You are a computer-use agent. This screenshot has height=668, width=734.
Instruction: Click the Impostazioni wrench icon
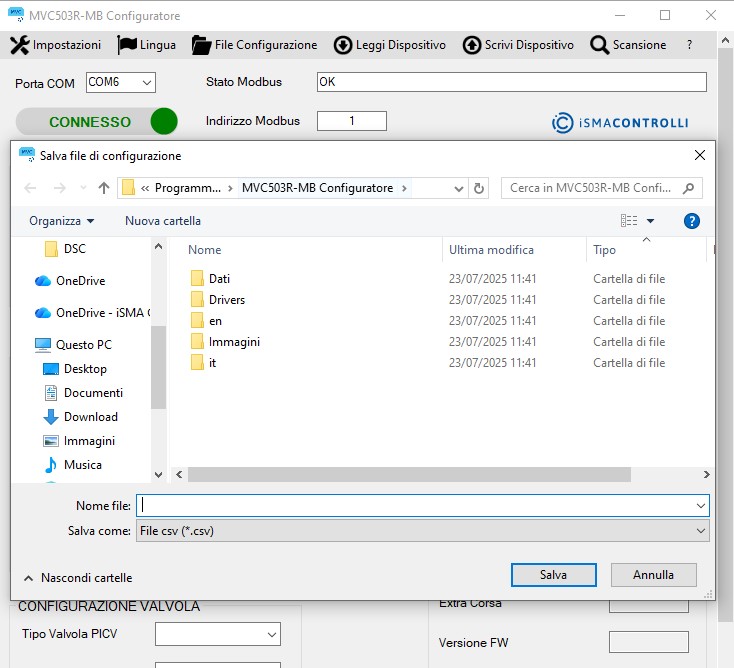(x=20, y=45)
